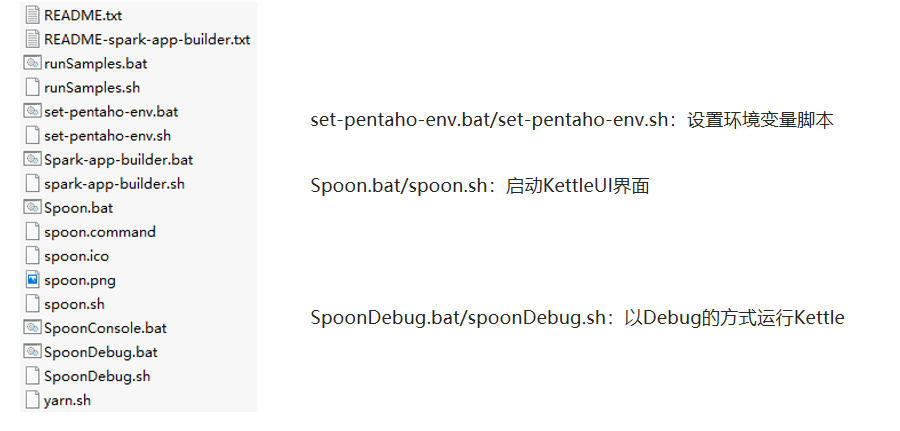
Task: Click the SpoonConsole.bat file icon
Action: coord(32,328)
